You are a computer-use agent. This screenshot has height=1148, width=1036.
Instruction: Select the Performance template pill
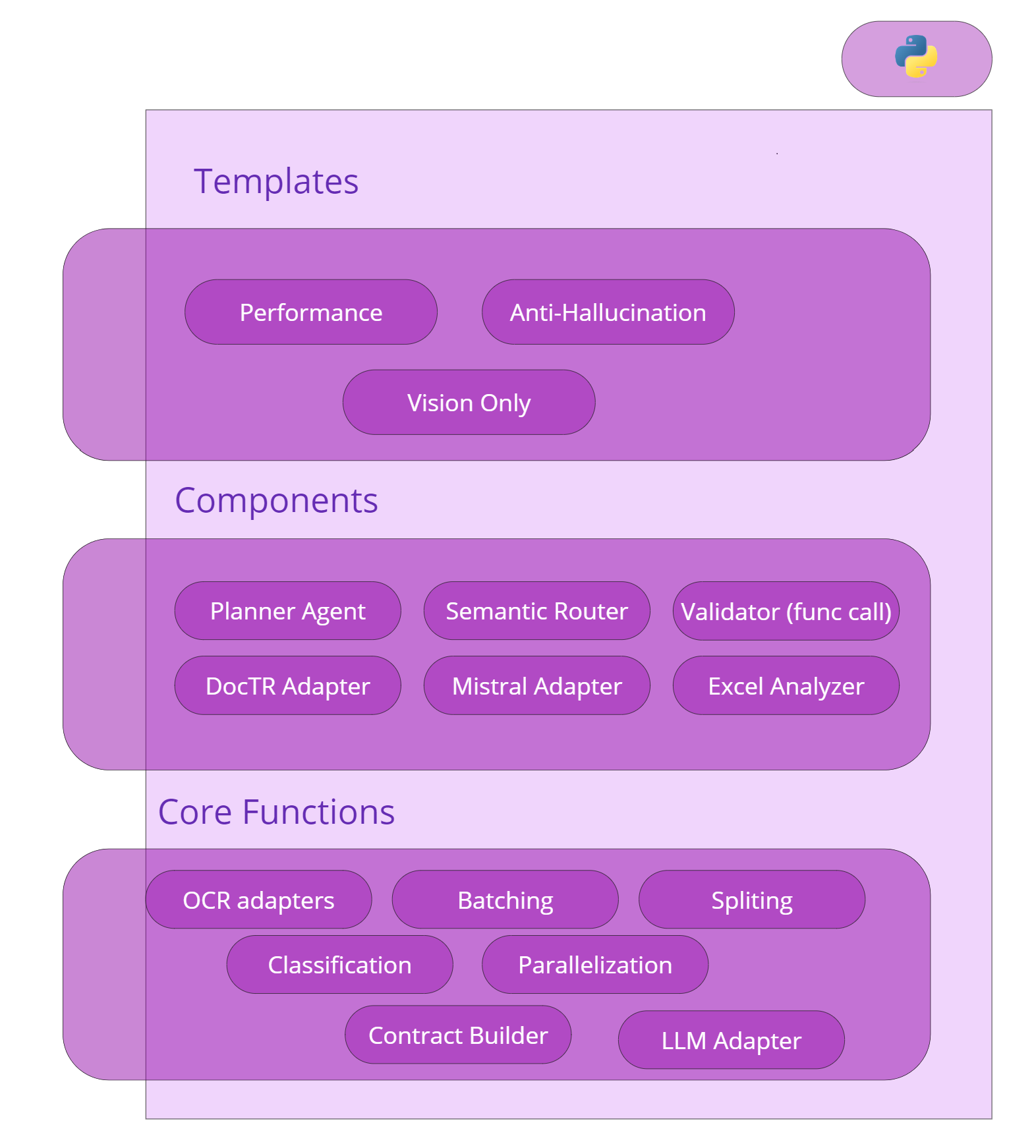tap(311, 312)
